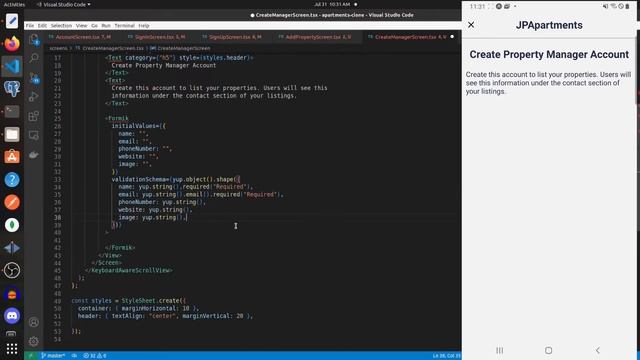This screenshot has height=360, width=640.
Task: Click the 'phoneNumber: yup.string()' line
Action: click(x=162, y=202)
